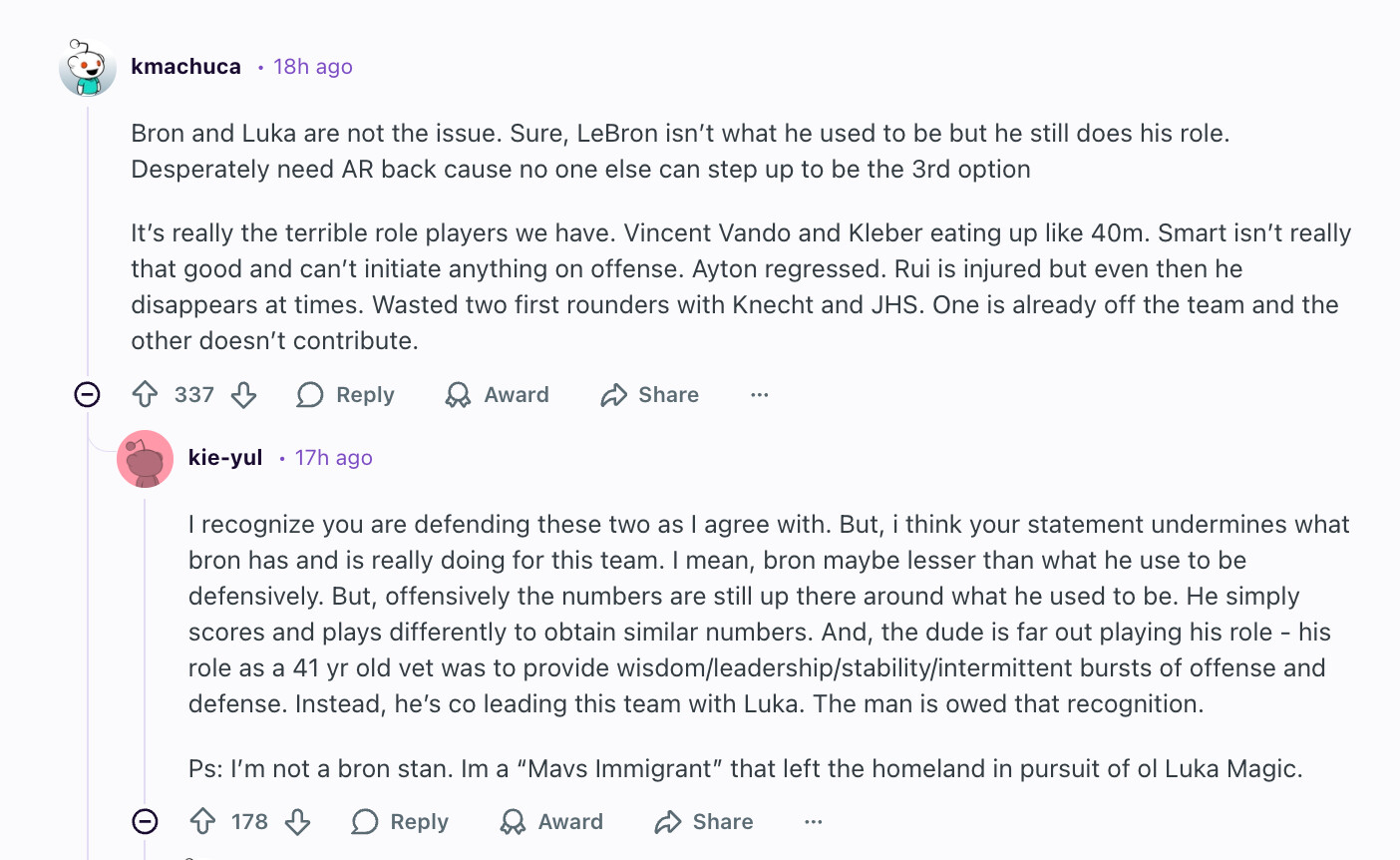
Task: Reply to kmachuca's comment
Action: (346, 395)
